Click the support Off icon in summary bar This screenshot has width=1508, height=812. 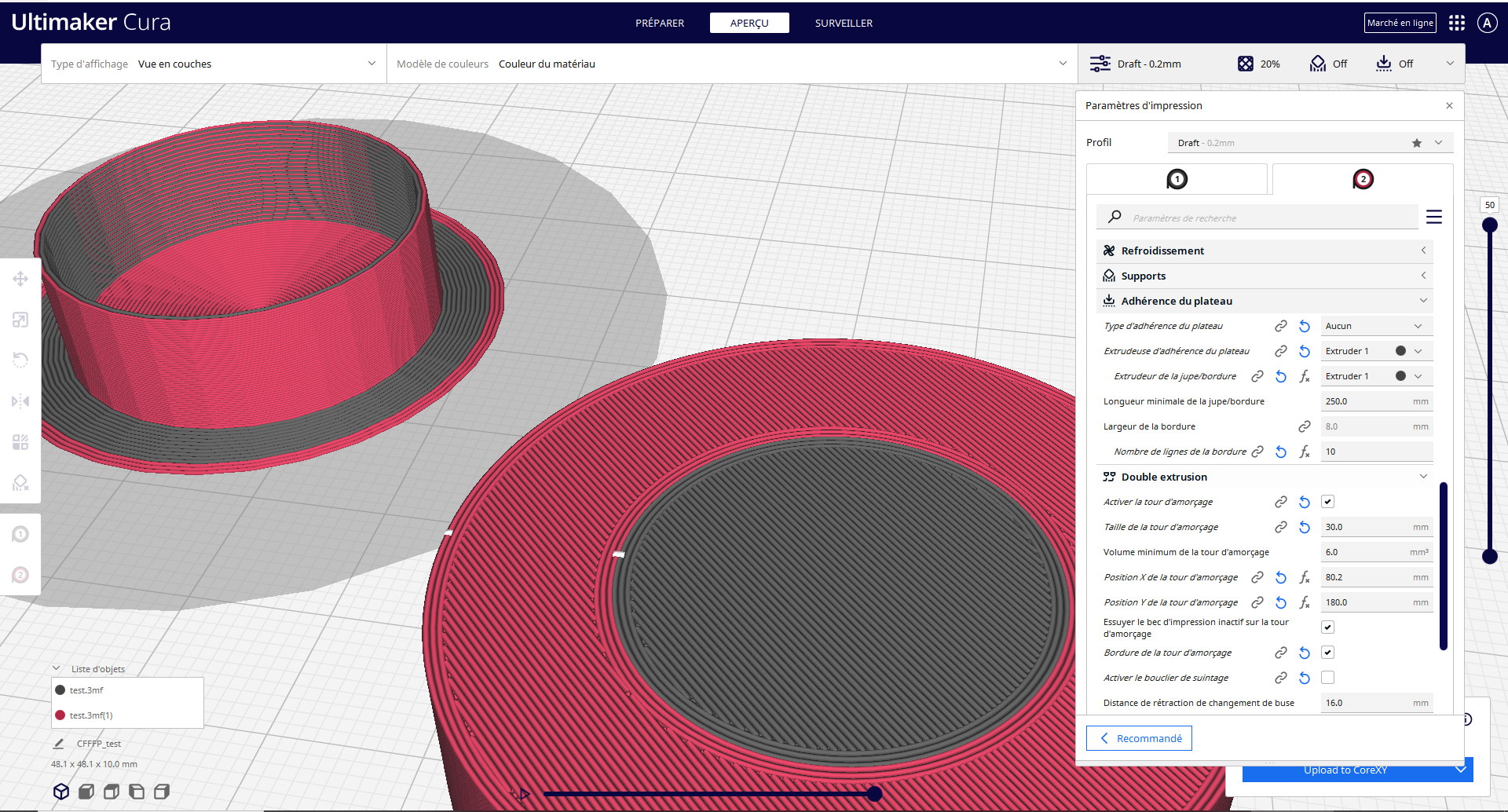pyautogui.click(x=1318, y=64)
